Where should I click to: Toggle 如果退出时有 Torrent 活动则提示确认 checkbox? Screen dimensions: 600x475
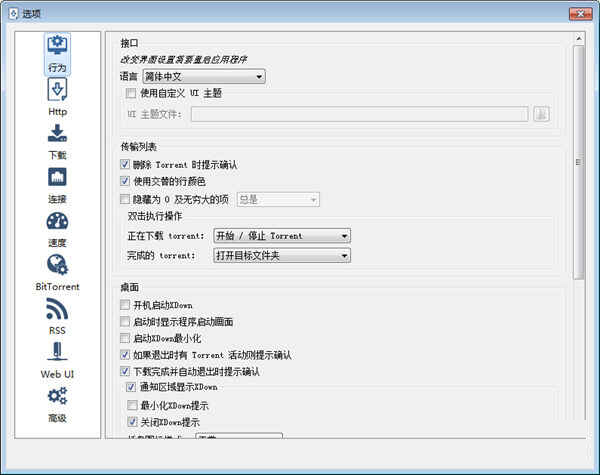pos(125,355)
